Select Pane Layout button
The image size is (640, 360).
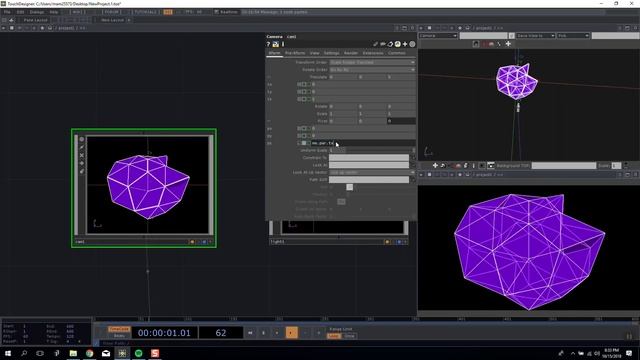tap(35, 20)
